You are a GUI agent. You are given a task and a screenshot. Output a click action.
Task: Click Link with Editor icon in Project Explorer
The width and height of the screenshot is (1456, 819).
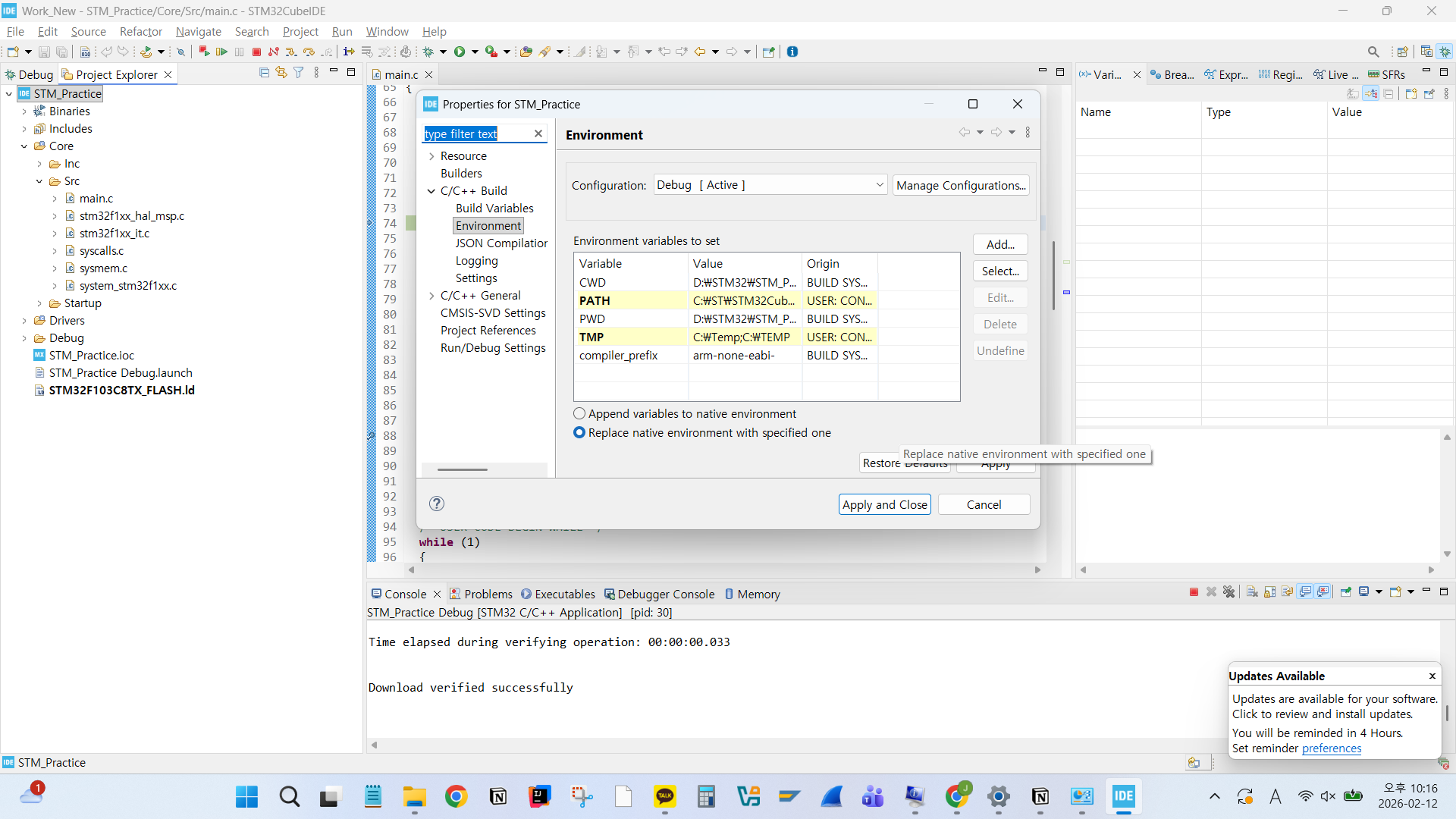[x=281, y=73]
